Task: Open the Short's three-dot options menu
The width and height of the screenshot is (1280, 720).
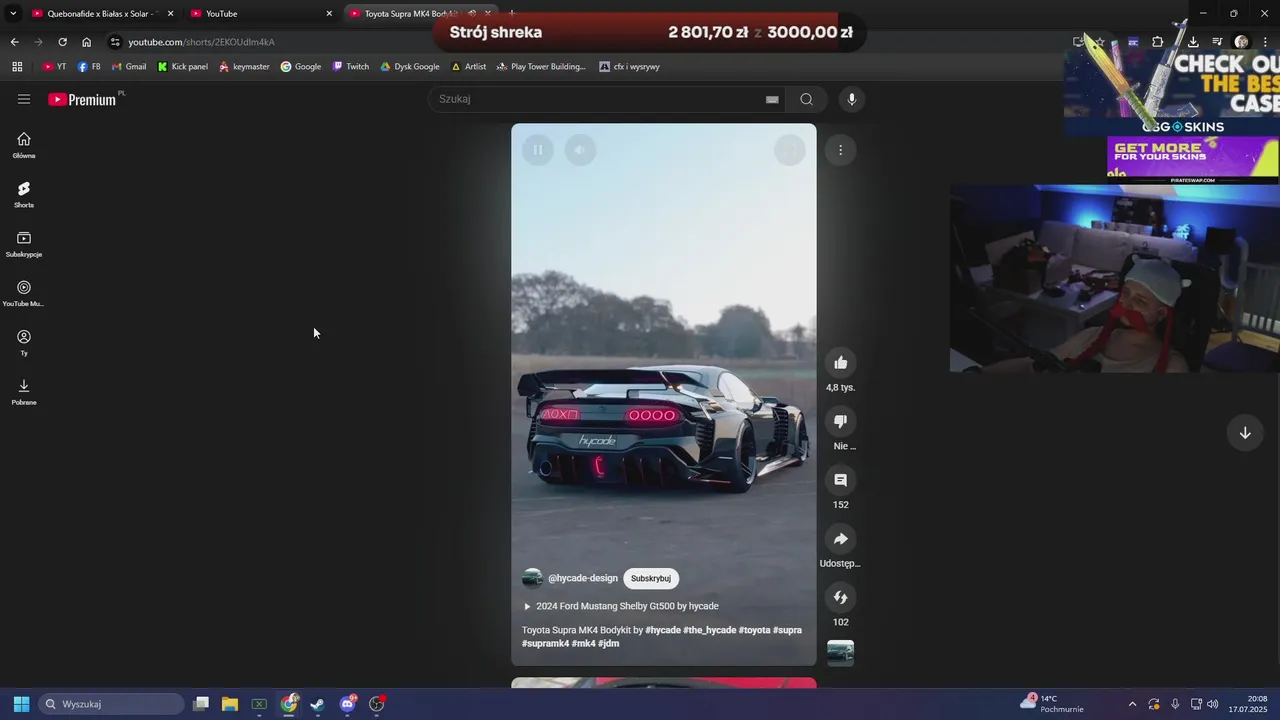Action: click(x=840, y=150)
